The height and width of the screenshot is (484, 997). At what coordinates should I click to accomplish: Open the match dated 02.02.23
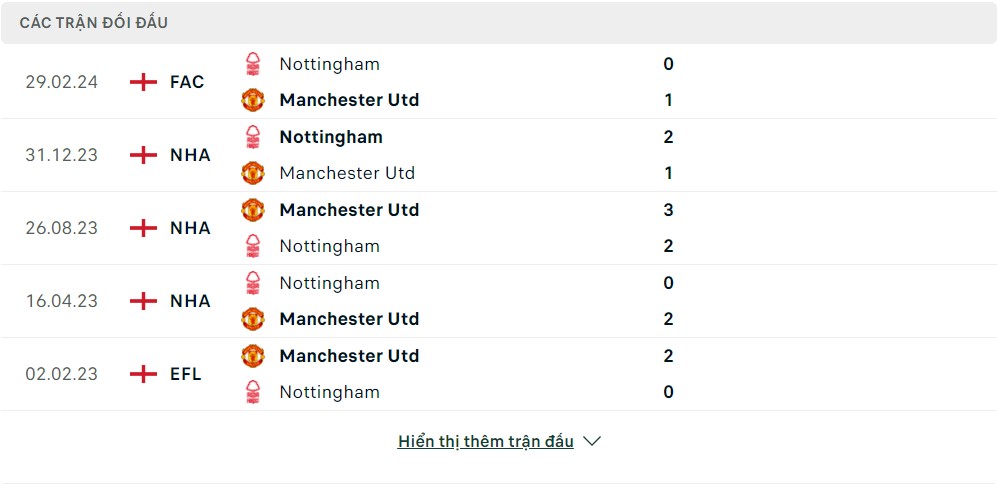point(62,374)
